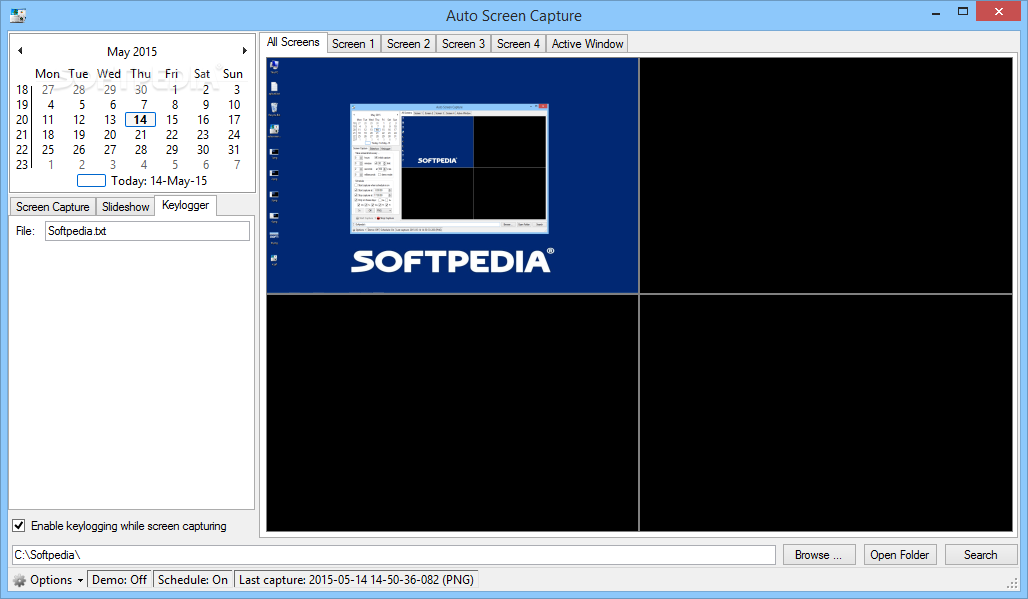Pick May 8 in the calendar
1028x599 pixels.
click(175, 105)
